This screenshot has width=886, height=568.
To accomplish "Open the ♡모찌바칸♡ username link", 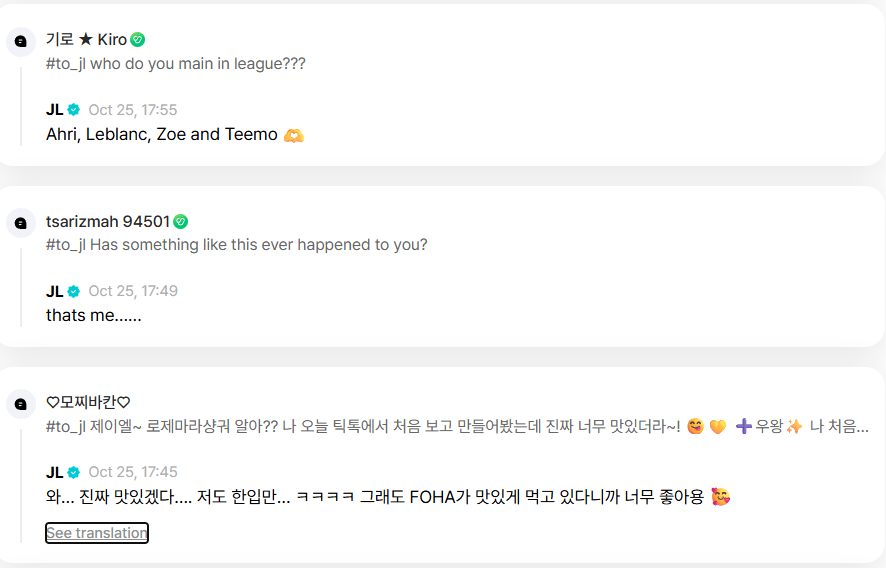I will click(x=88, y=403).
